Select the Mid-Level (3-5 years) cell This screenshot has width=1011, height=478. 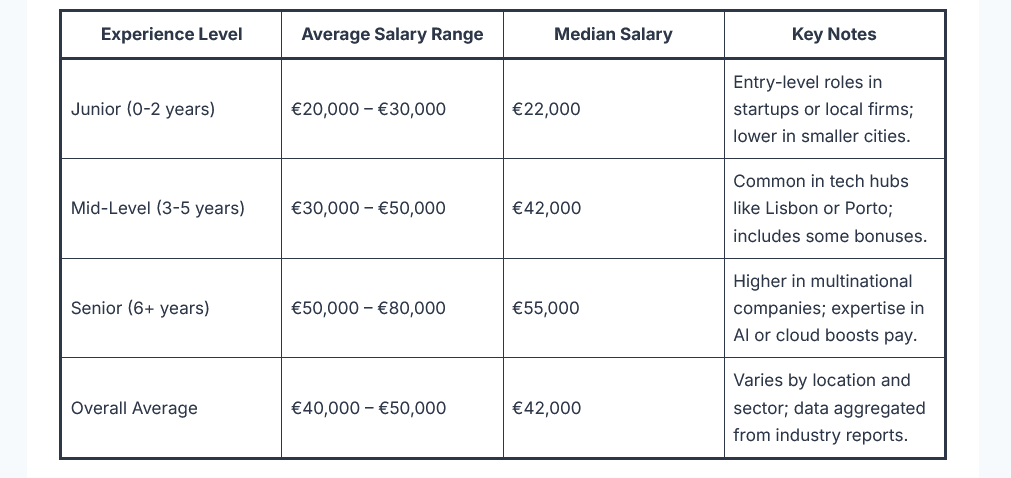pyautogui.click(x=158, y=208)
